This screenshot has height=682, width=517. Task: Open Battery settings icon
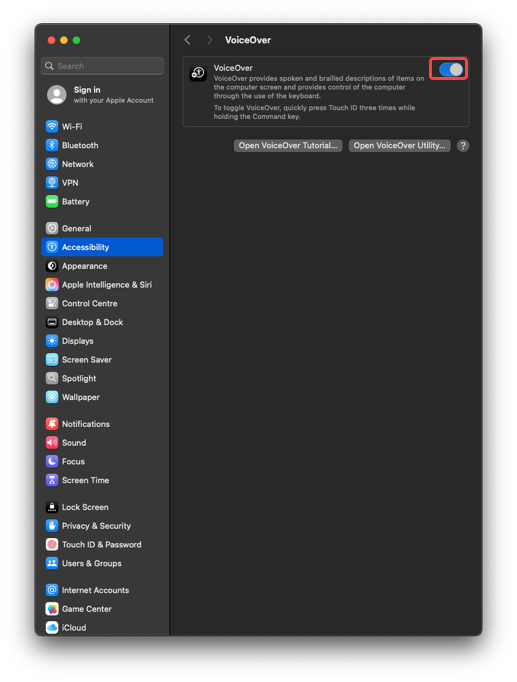tap(52, 201)
